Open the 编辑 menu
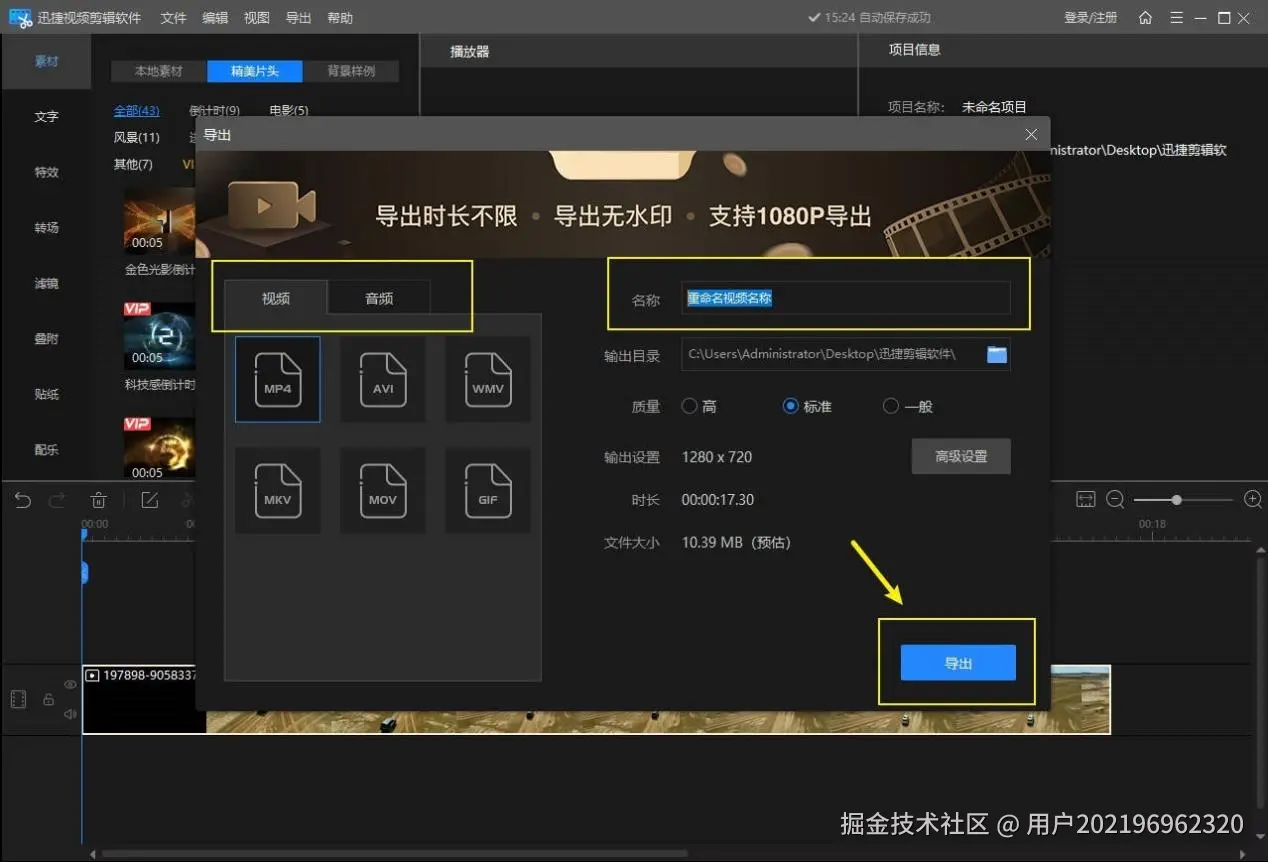 pos(215,18)
